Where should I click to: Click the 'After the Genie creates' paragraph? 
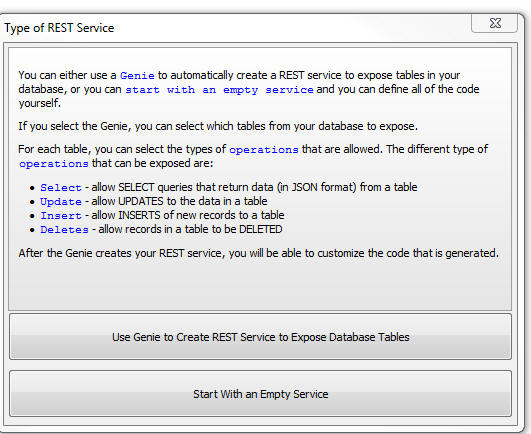tap(259, 253)
